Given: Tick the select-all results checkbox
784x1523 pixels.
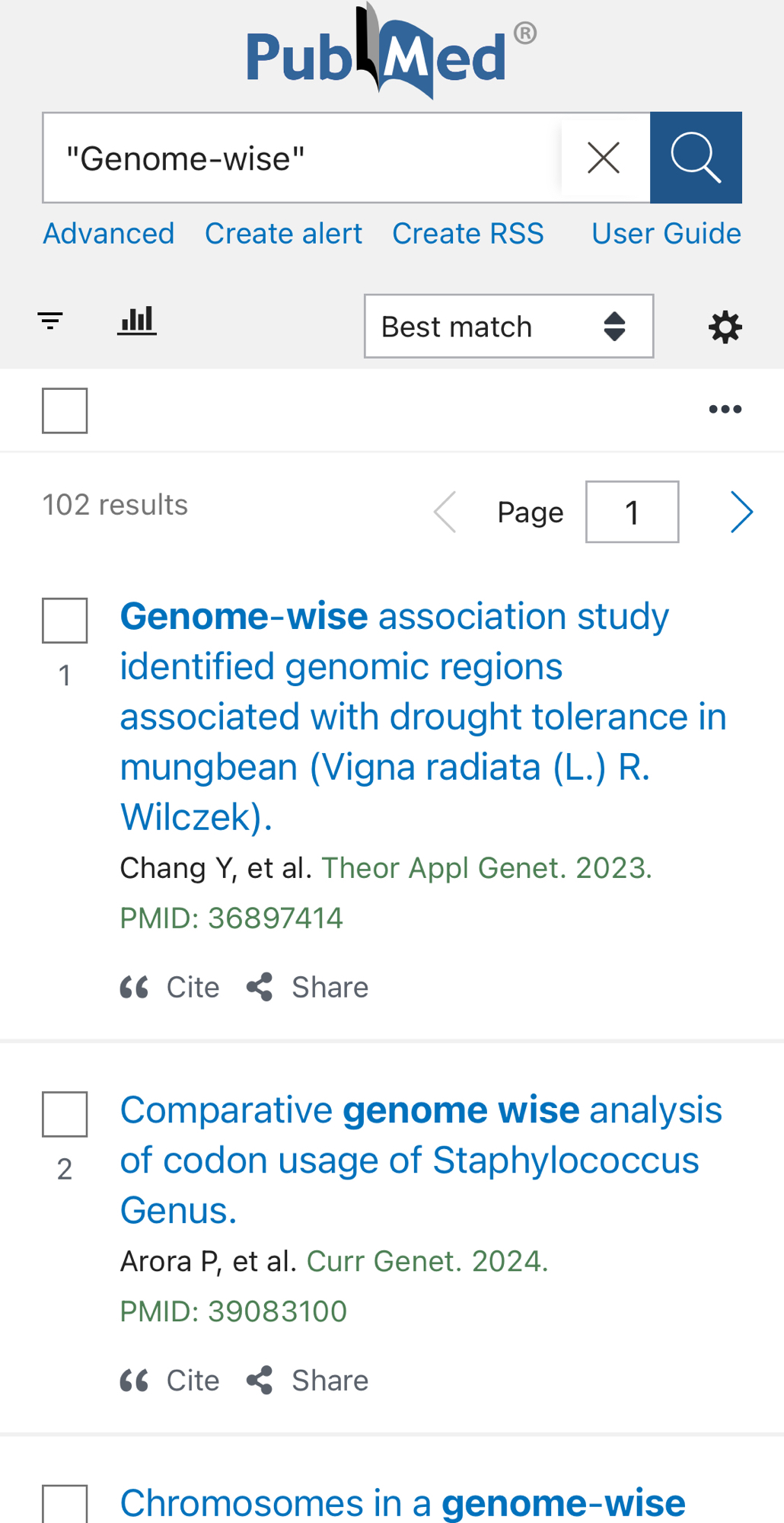Looking at the screenshot, I should pos(65,410).
